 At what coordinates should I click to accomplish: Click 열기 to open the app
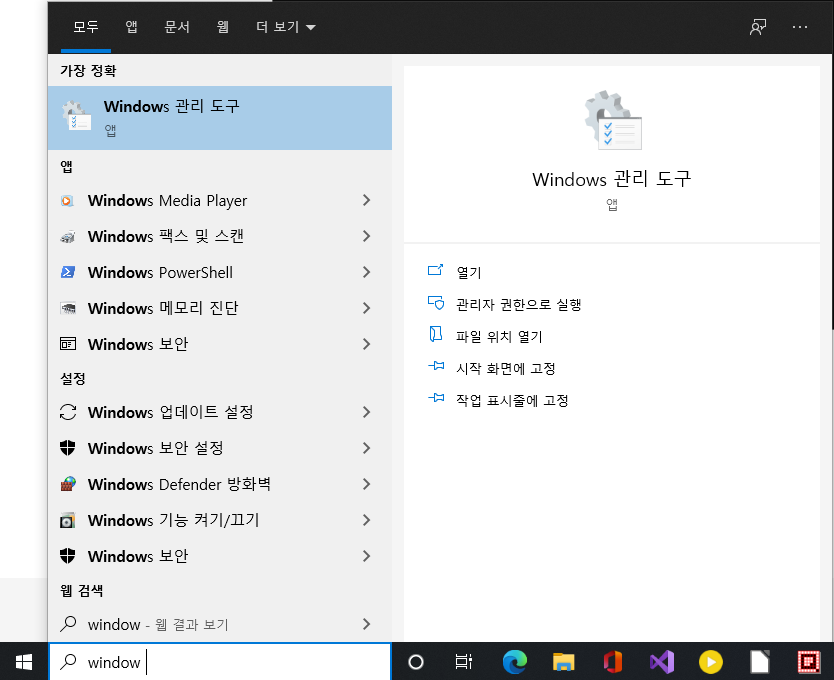click(x=469, y=272)
